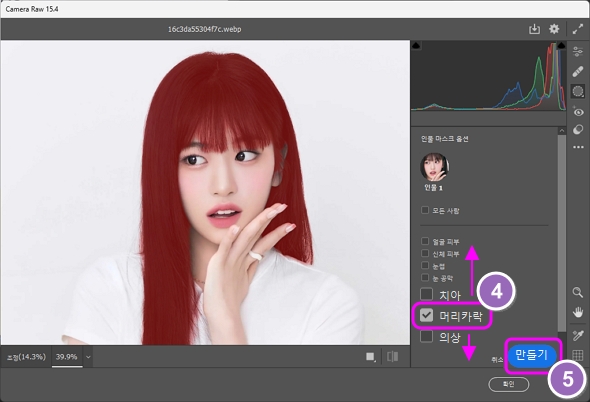
Task: Open the Presets overlapping circles icon
Action: tap(578, 129)
